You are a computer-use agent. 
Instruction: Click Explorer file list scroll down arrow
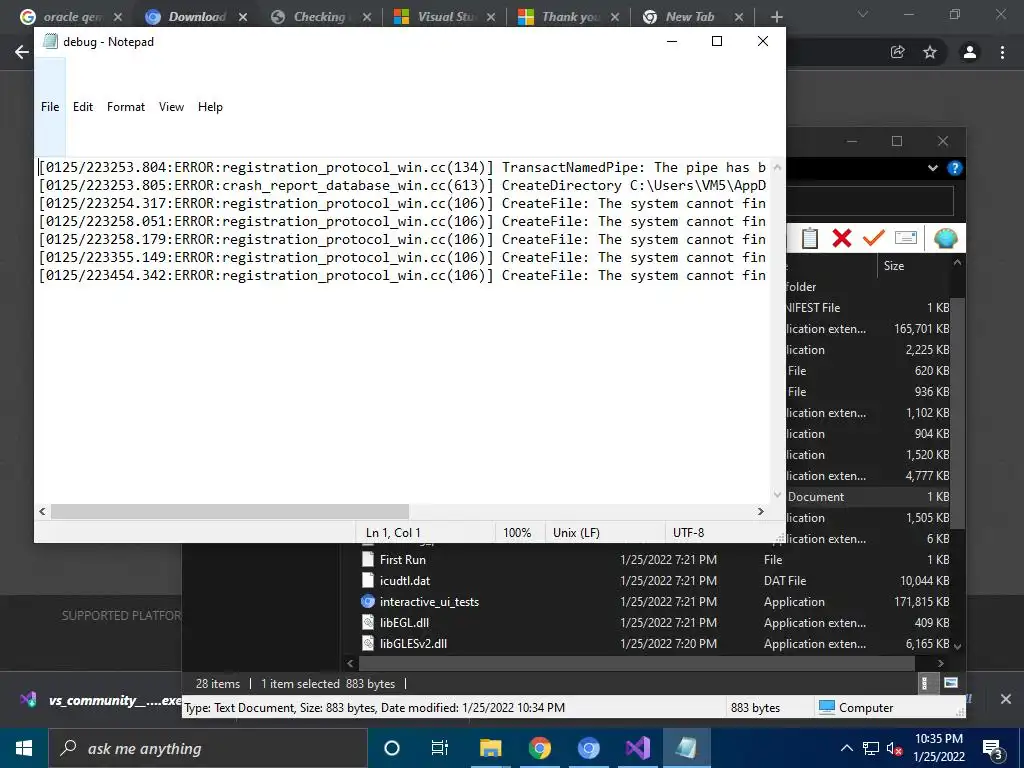957,647
